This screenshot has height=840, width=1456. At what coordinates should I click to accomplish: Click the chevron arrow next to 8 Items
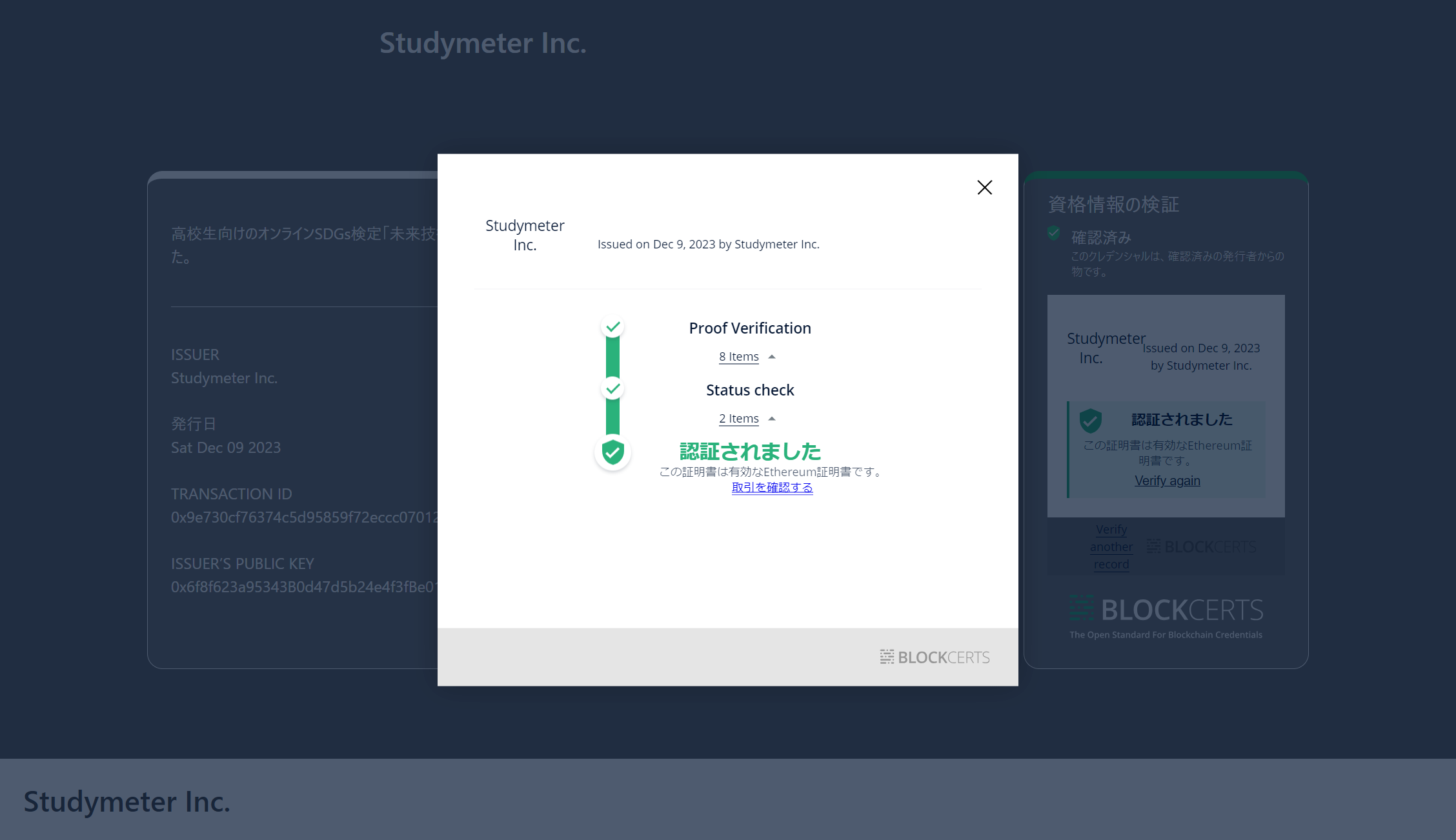pyautogui.click(x=773, y=356)
